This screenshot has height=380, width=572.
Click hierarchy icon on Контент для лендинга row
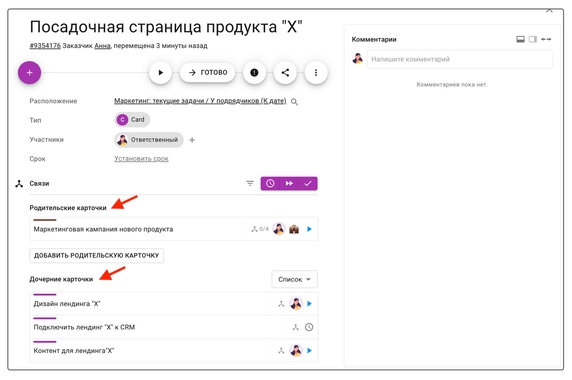[x=281, y=350]
